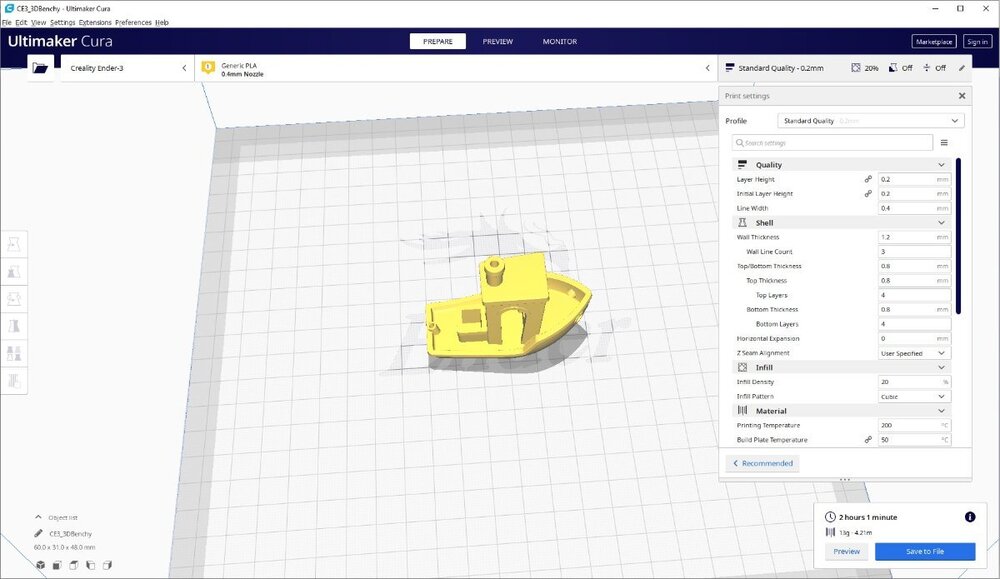The height and width of the screenshot is (579, 1000).
Task: Collapse the Material settings section
Action: (842, 411)
